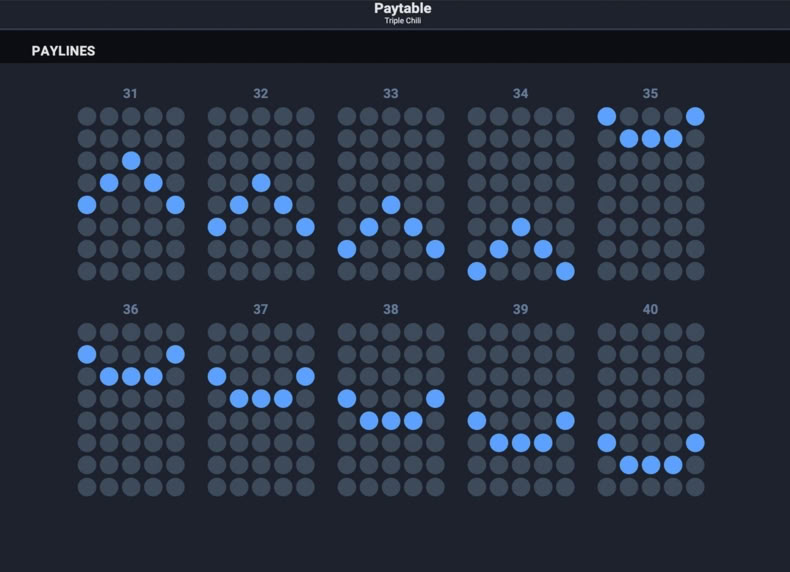This screenshot has width=790, height=572.
Task: Click the top-left blue dot of payline 35
Action: coord(607,116)
